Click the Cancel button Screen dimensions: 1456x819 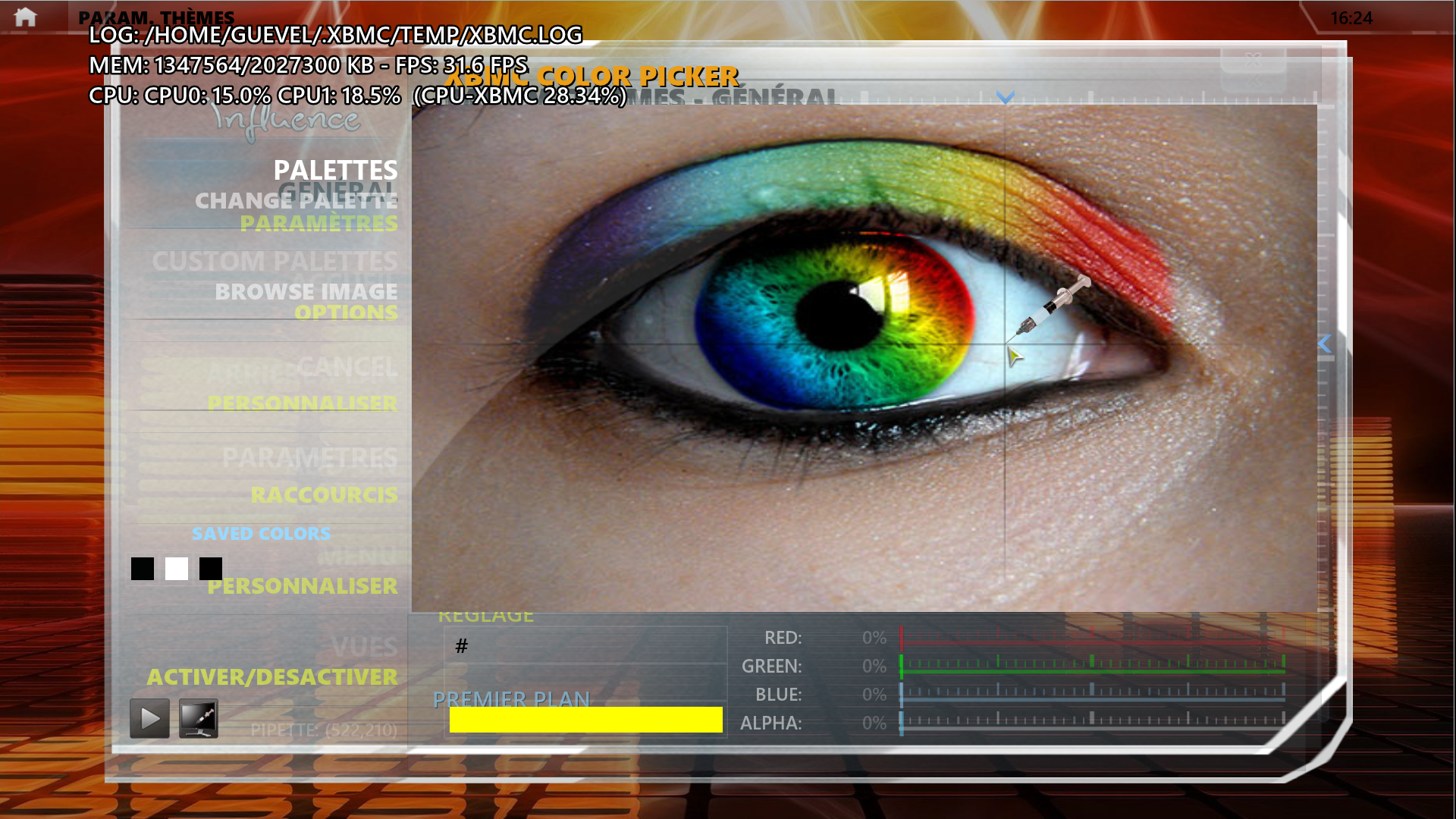[x=347, y=367]
